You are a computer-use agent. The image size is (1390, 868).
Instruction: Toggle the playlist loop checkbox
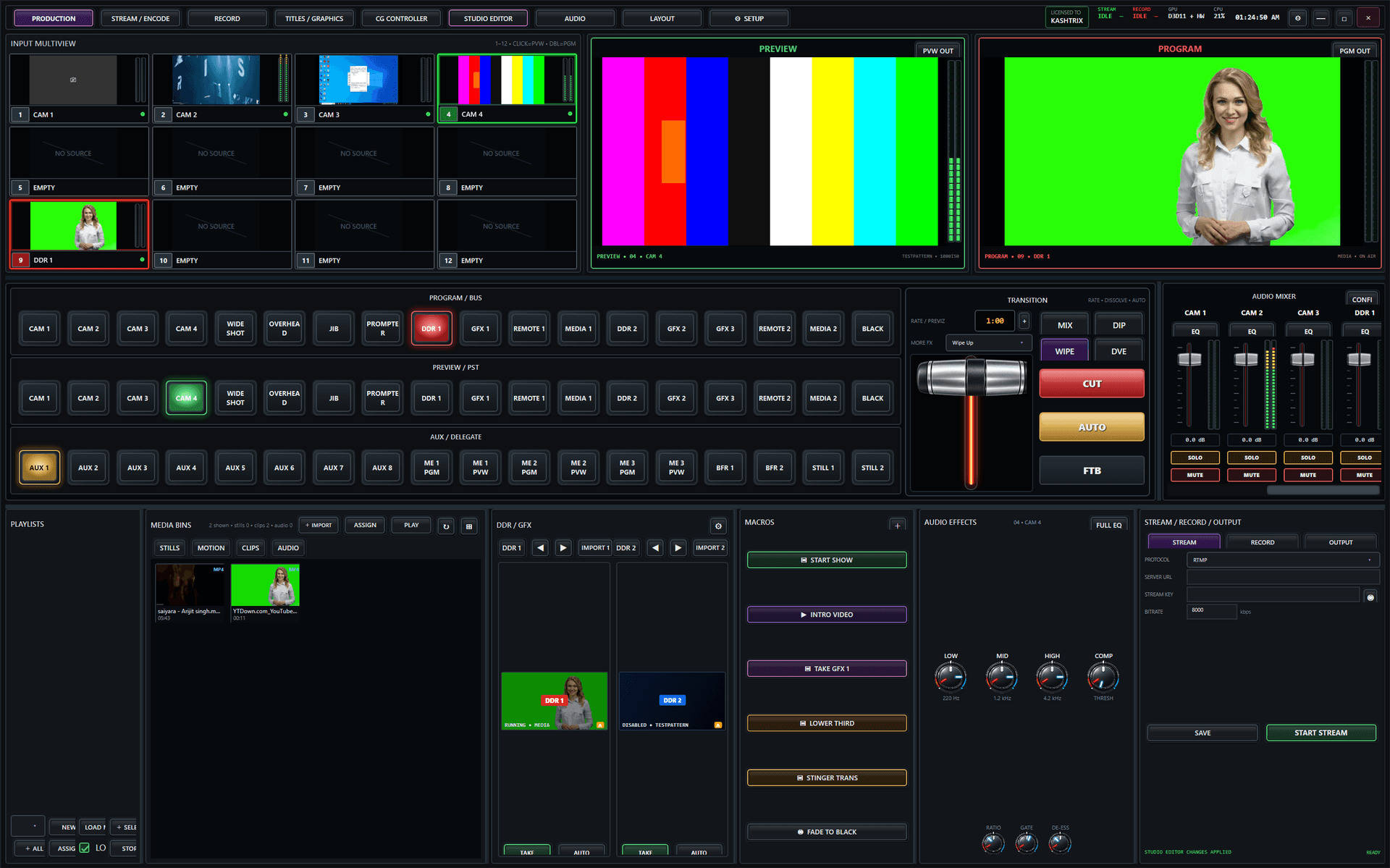85,848
